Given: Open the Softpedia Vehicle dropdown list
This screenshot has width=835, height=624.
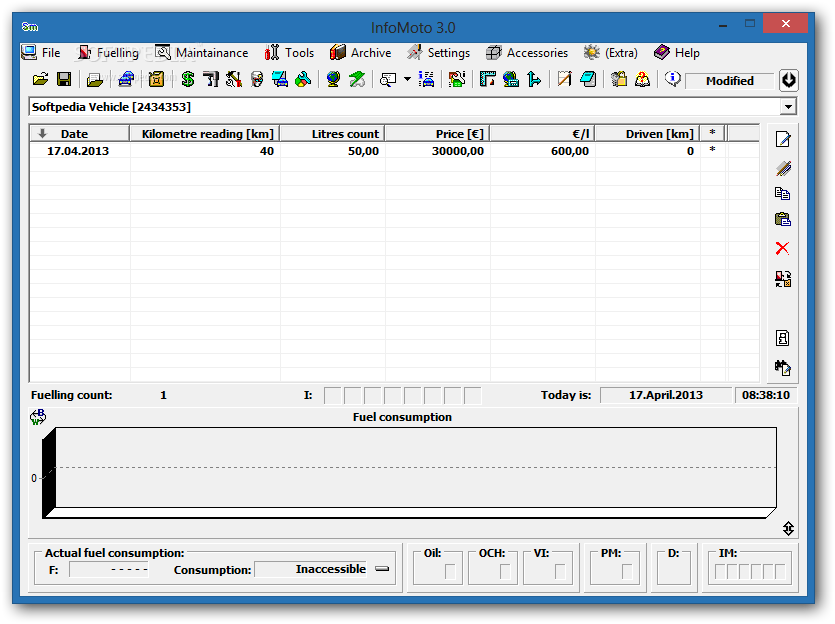Looking at the screenshot, I should 788,107.
